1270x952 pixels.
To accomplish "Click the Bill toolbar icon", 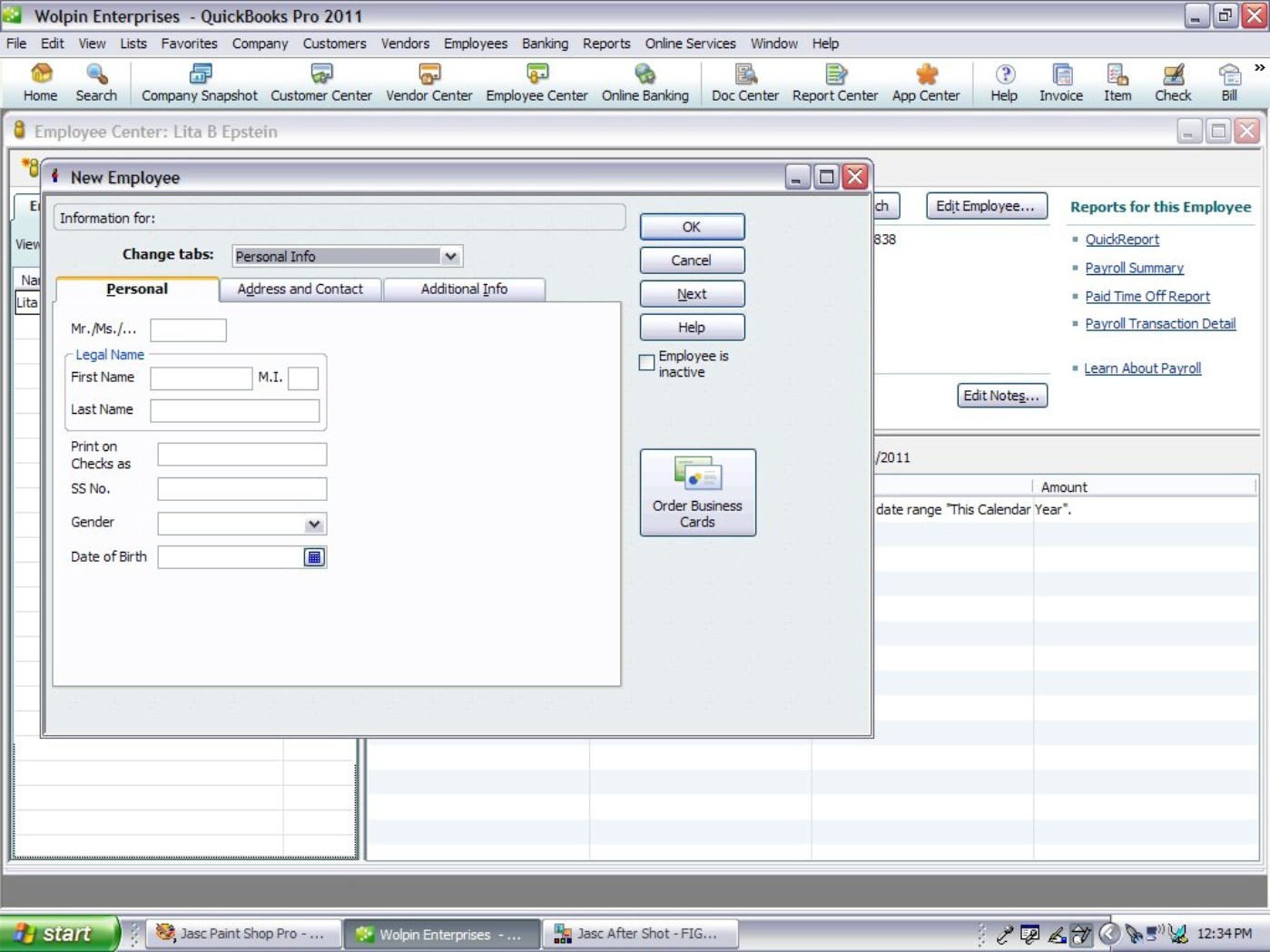I will [x=1229, y=83].
